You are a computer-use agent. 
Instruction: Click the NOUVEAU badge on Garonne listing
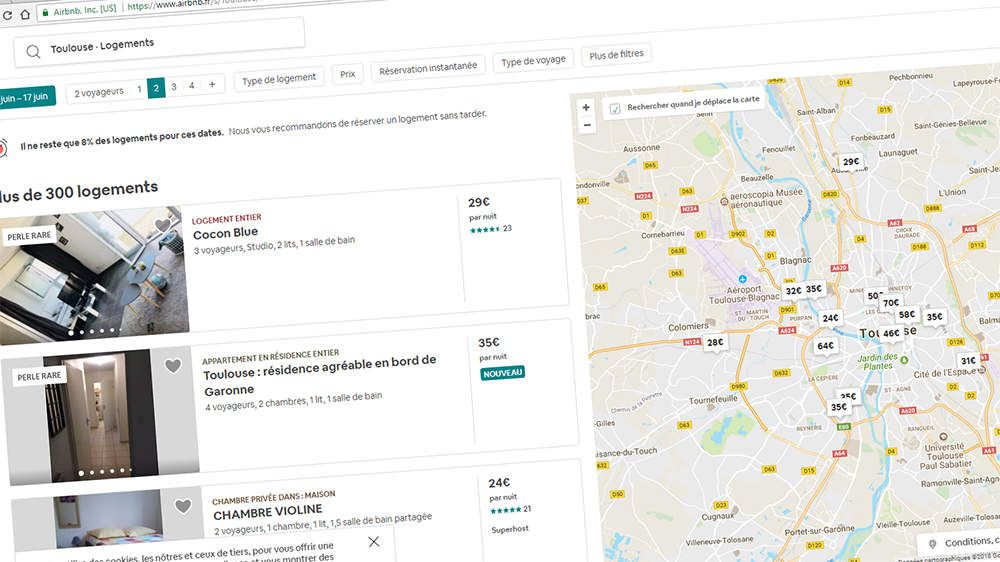click(x=503, y=373)
